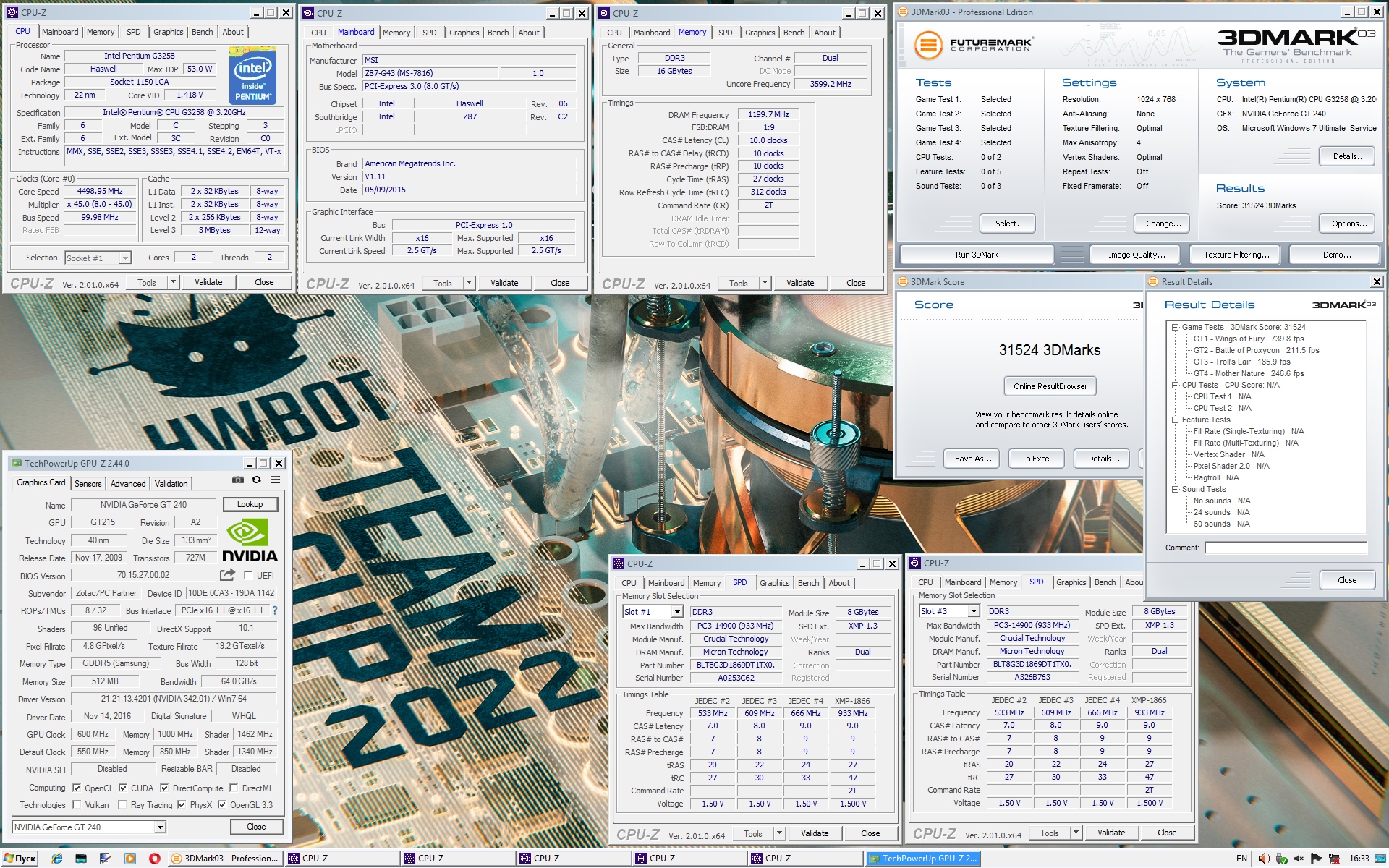The width and height of the screenshot is (1389, 868).
Task: Click the GPU-Z refresh icon
Action: [x=256, y=480]
